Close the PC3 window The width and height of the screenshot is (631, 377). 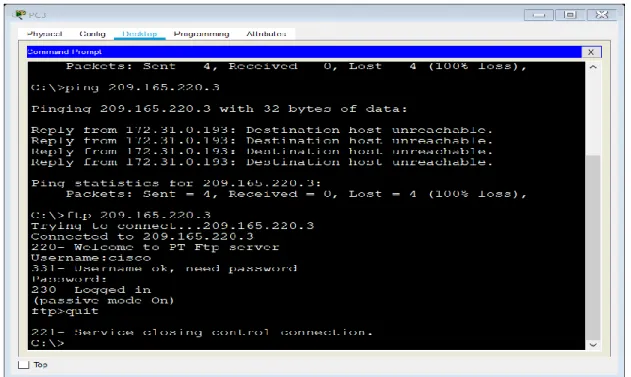click(x=602, y=15)
